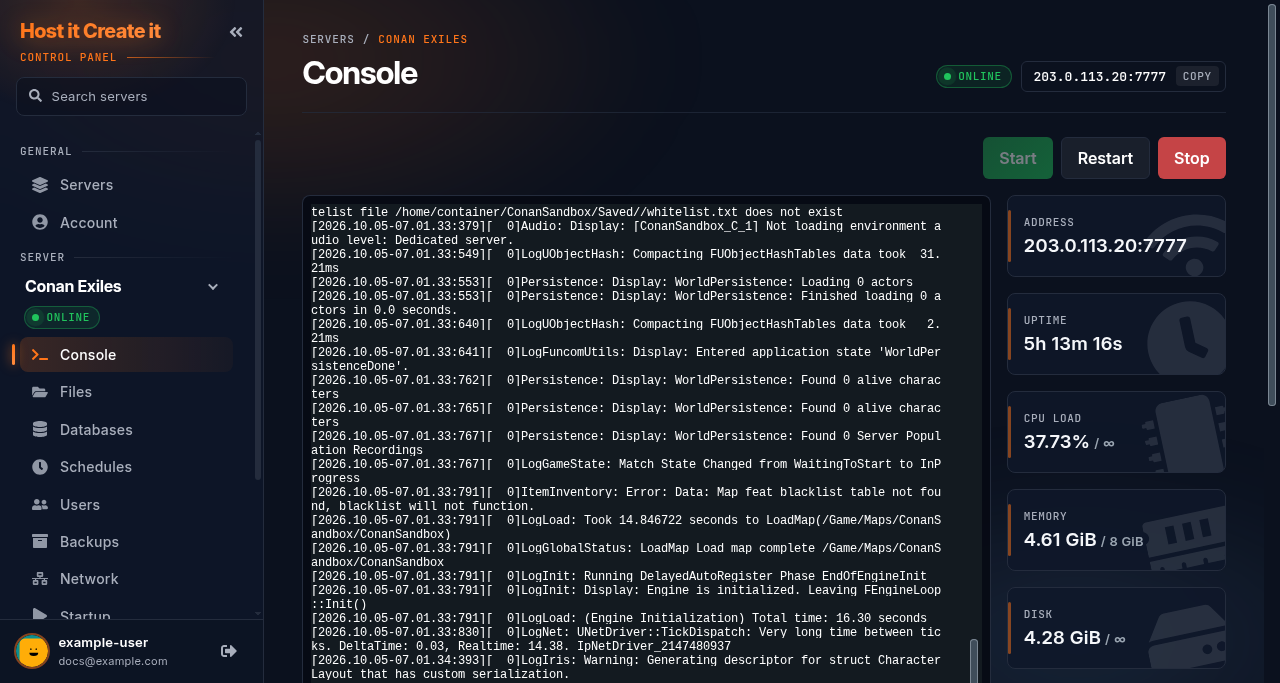The image size is (1280, 683).
Task: Click the CONAN EXILES breadcrumb link
Action: click(x=423, y=40)
